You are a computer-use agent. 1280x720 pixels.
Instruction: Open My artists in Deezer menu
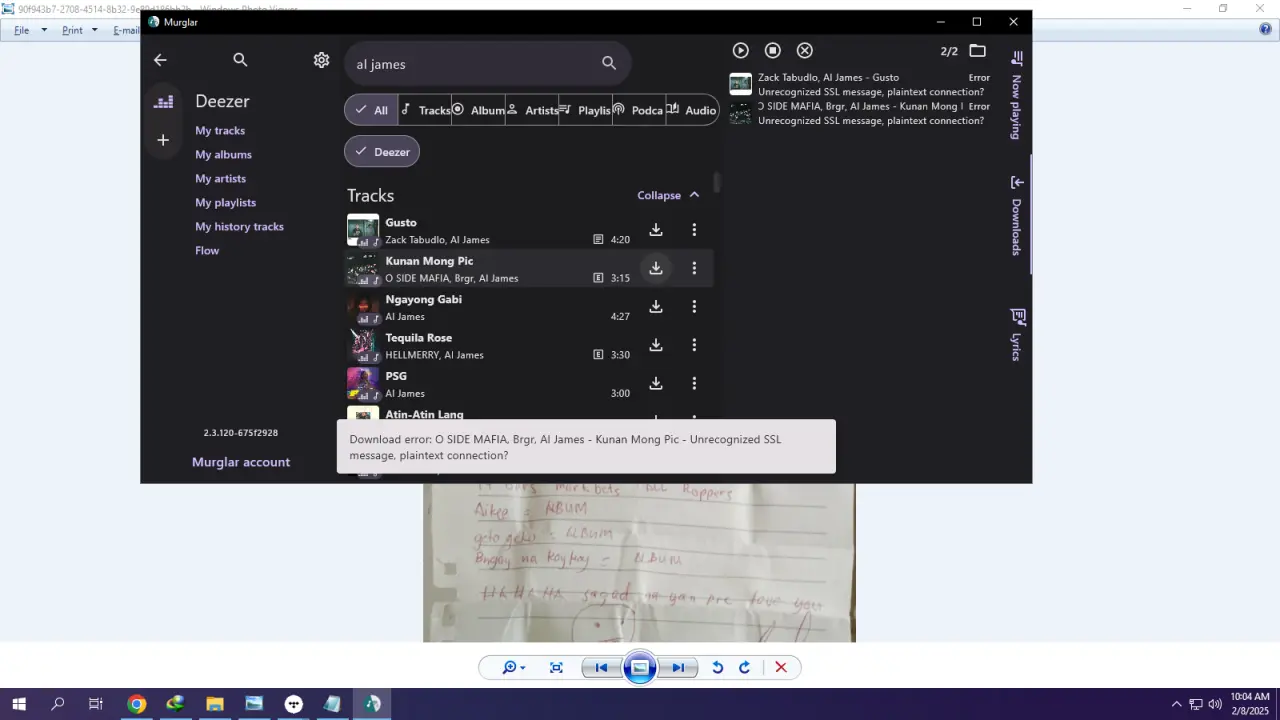[220, 179]
